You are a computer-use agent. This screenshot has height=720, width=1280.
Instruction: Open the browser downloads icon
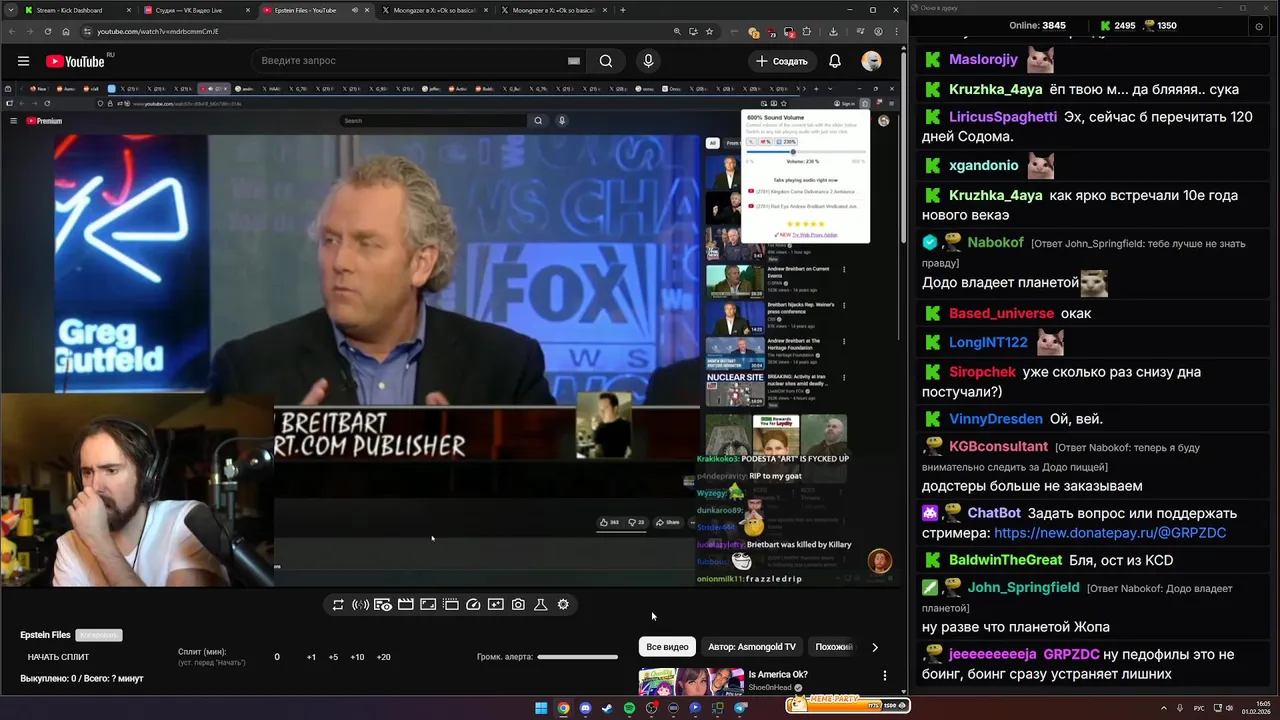(x=833, y=31)
